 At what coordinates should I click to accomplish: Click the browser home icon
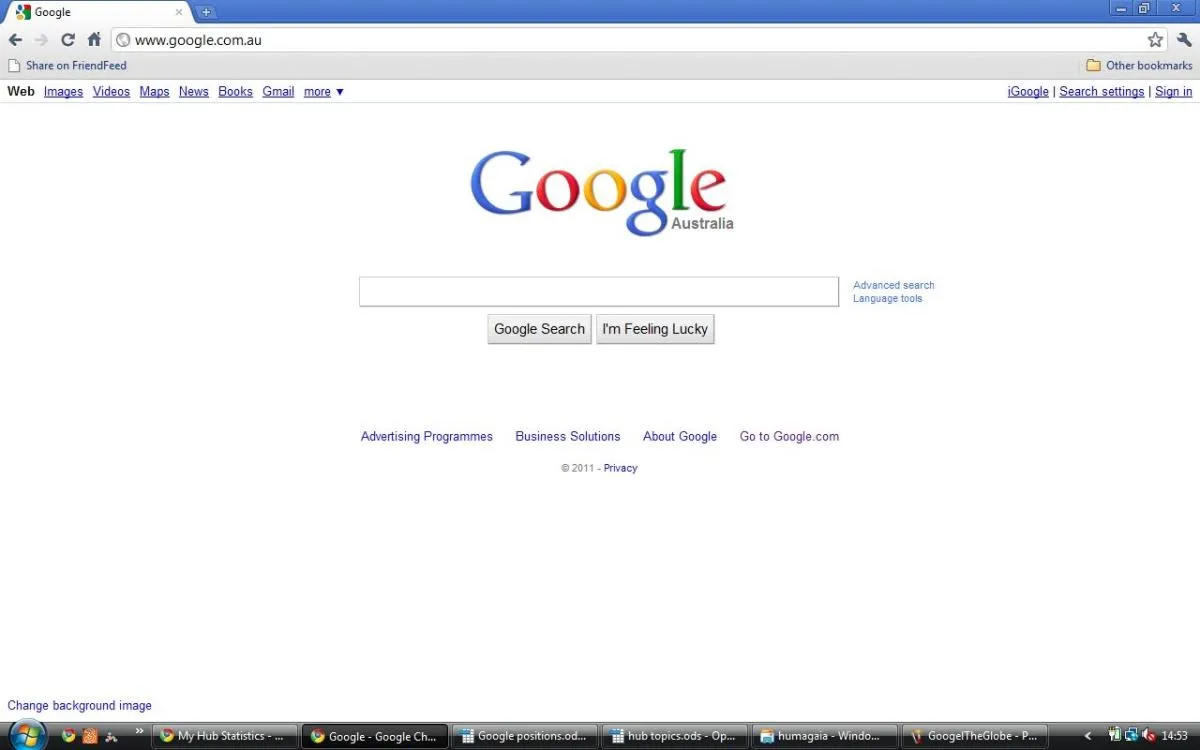(94, 40)
